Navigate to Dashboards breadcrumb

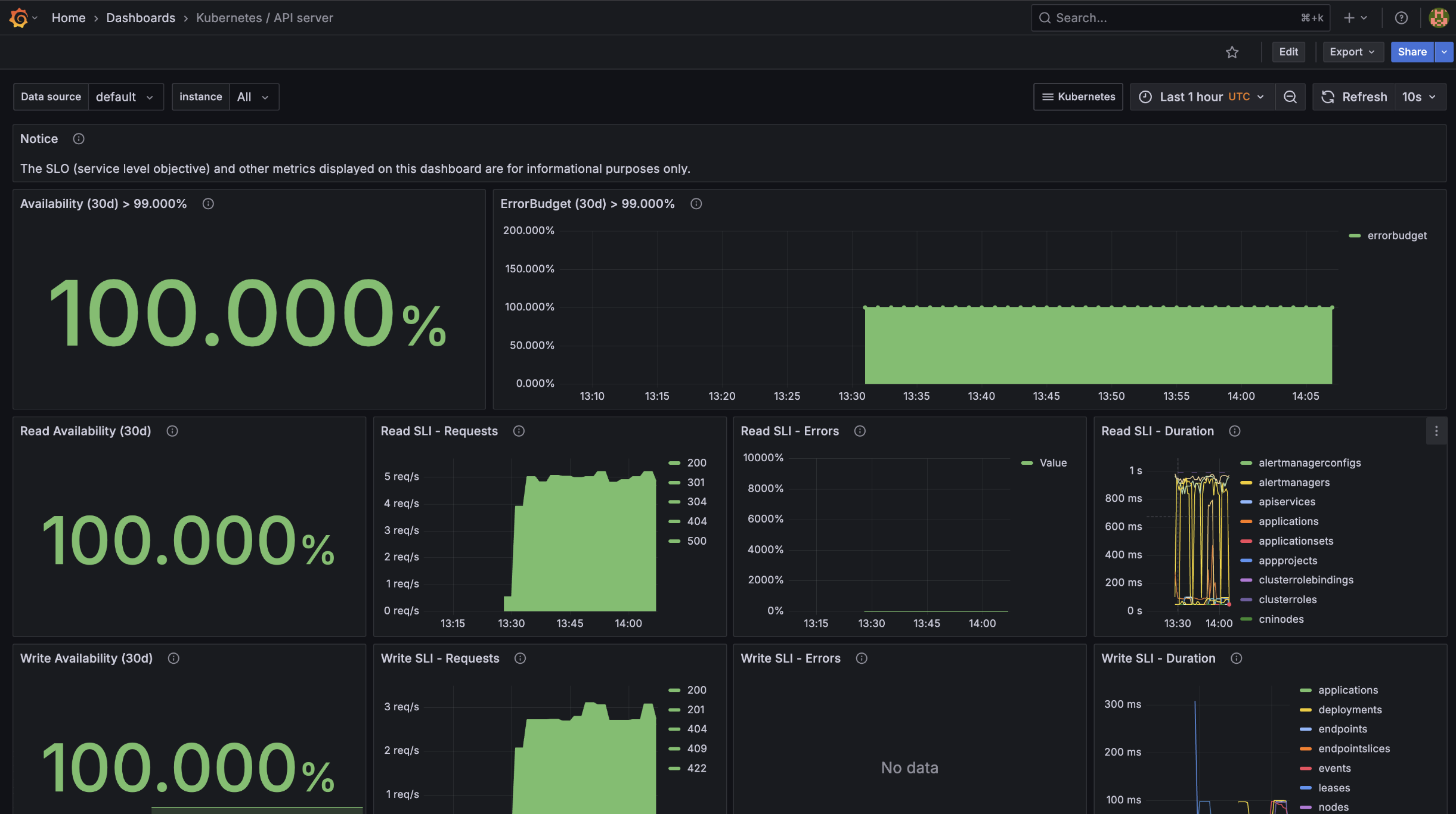141,18
